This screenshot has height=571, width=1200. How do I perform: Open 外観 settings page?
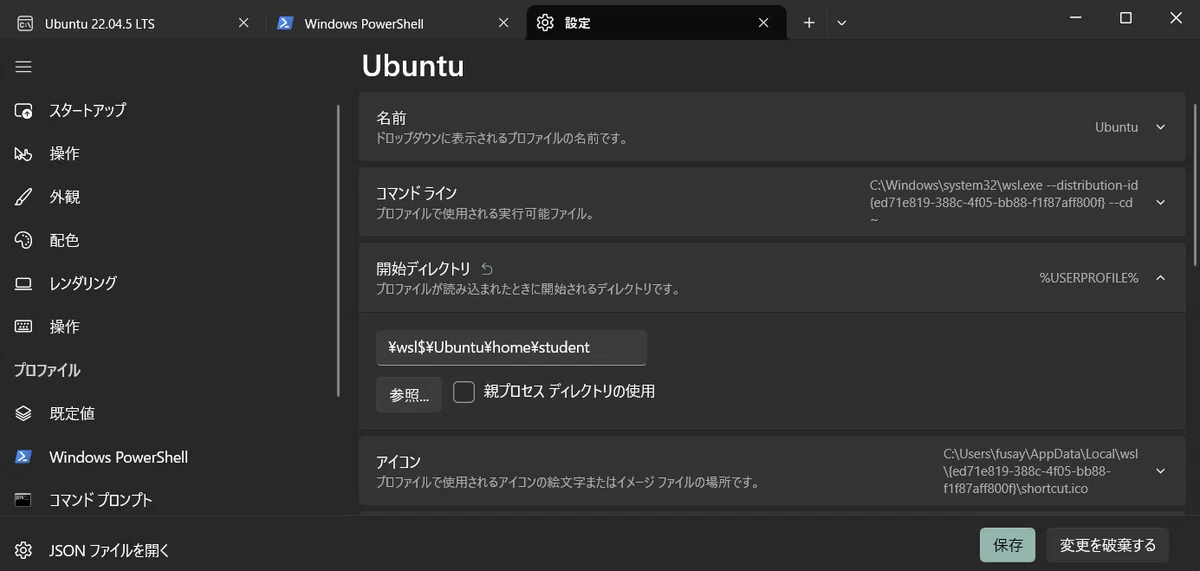[x=170, y=197]
